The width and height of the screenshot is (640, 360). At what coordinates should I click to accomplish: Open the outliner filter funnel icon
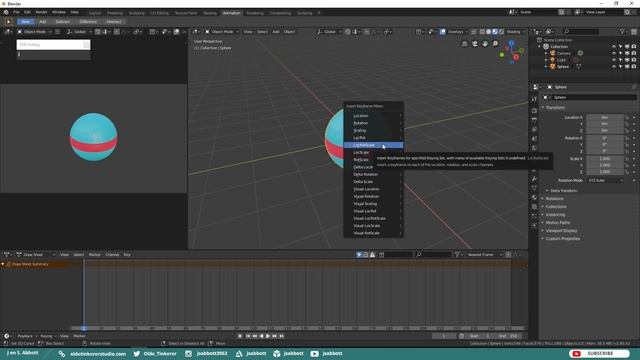(622, 31)
